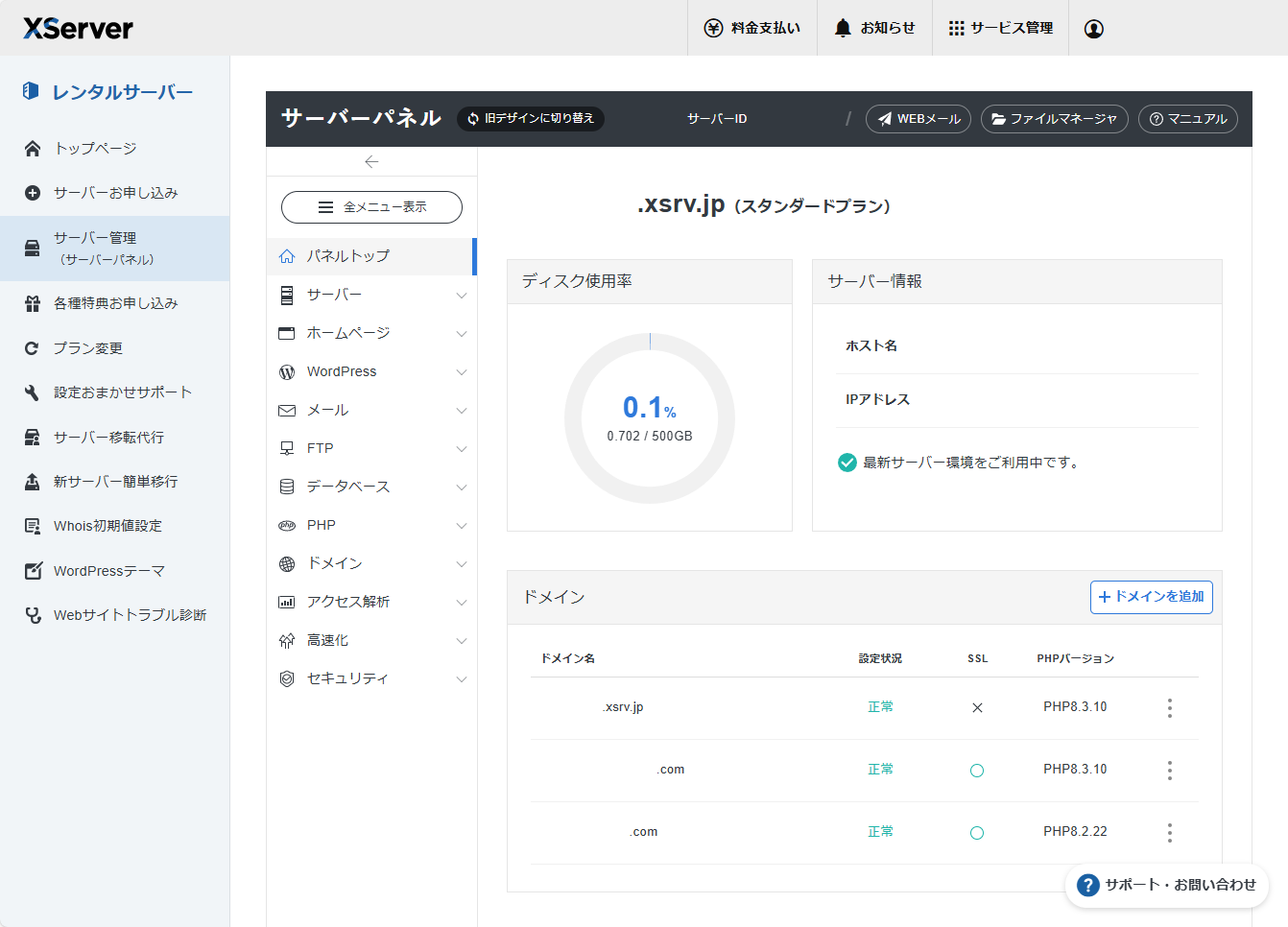
Task: Open マニュアル help button
Action: tap(1188, 119)
